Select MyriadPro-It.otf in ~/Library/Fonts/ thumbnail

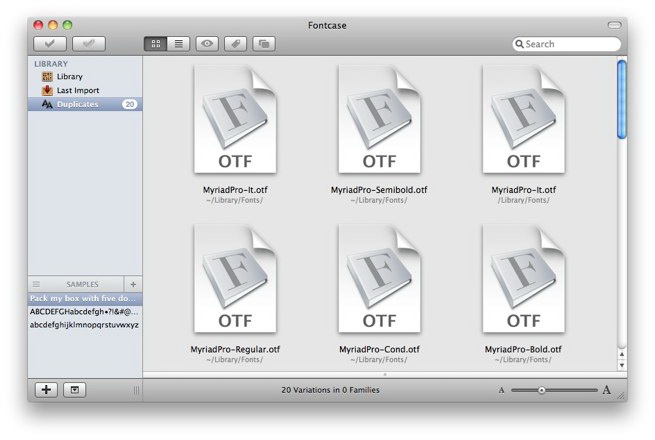(x=235, y=120)
